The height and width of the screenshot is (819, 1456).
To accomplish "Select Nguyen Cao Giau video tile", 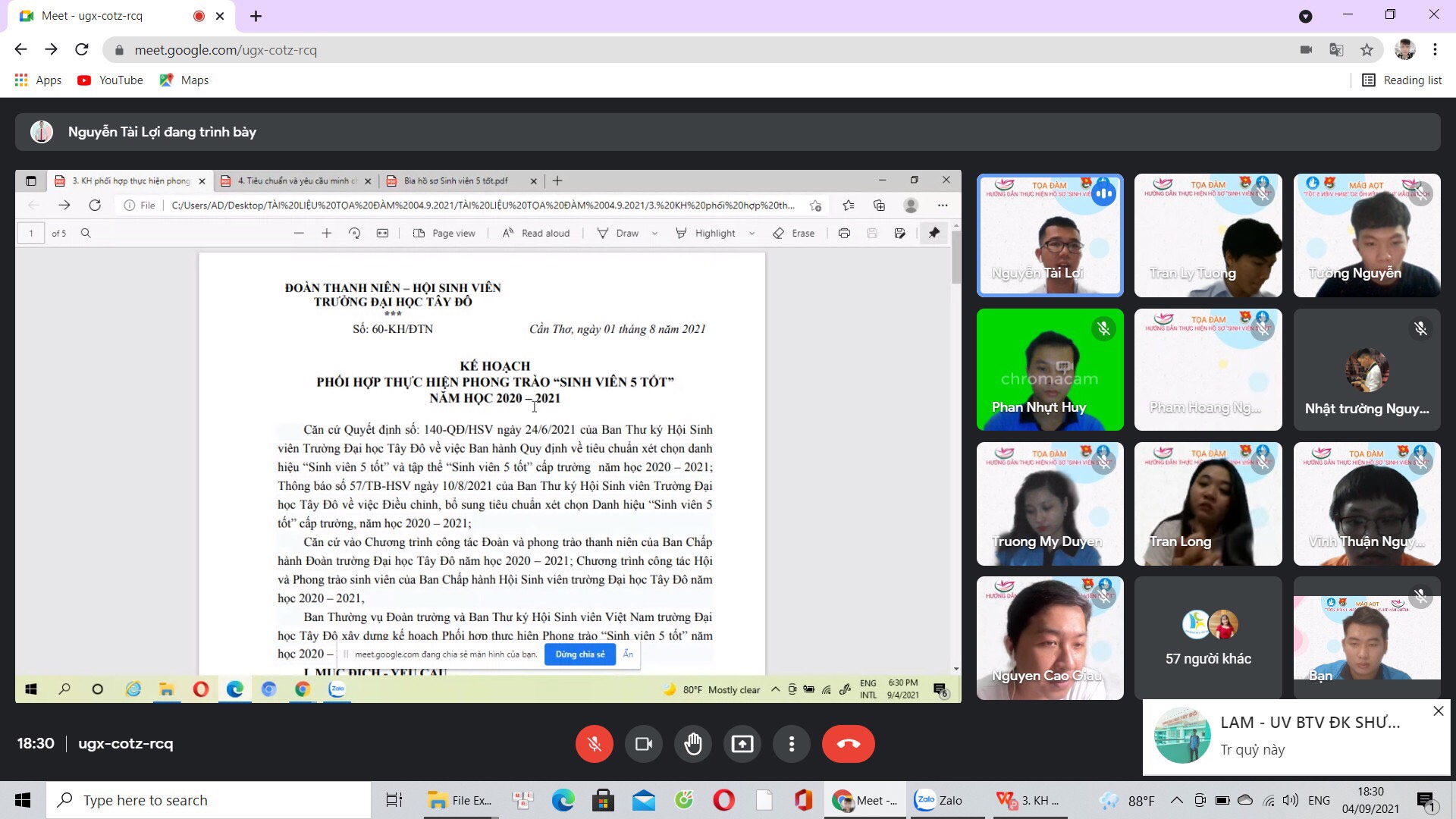I will pyautogui.click(x=1050, y=638).
